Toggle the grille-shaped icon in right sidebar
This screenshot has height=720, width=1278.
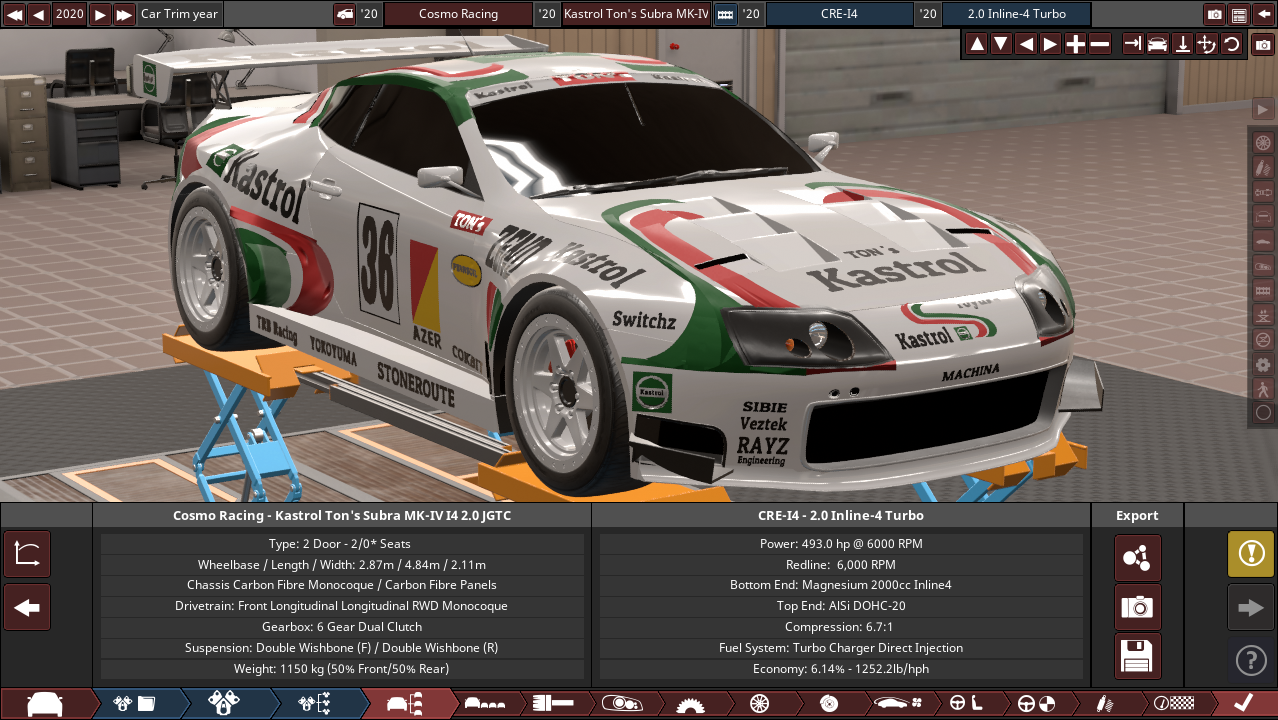pos(1263,290)
